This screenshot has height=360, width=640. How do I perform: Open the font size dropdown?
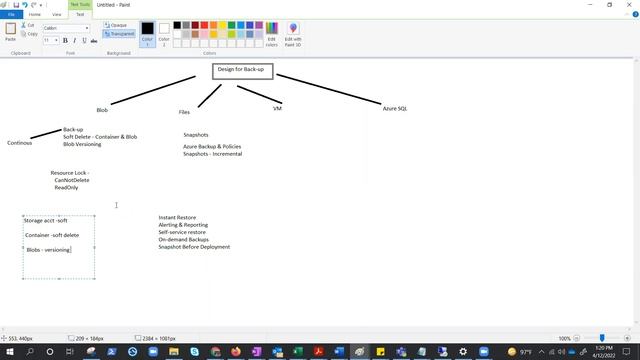pos(56,40)
